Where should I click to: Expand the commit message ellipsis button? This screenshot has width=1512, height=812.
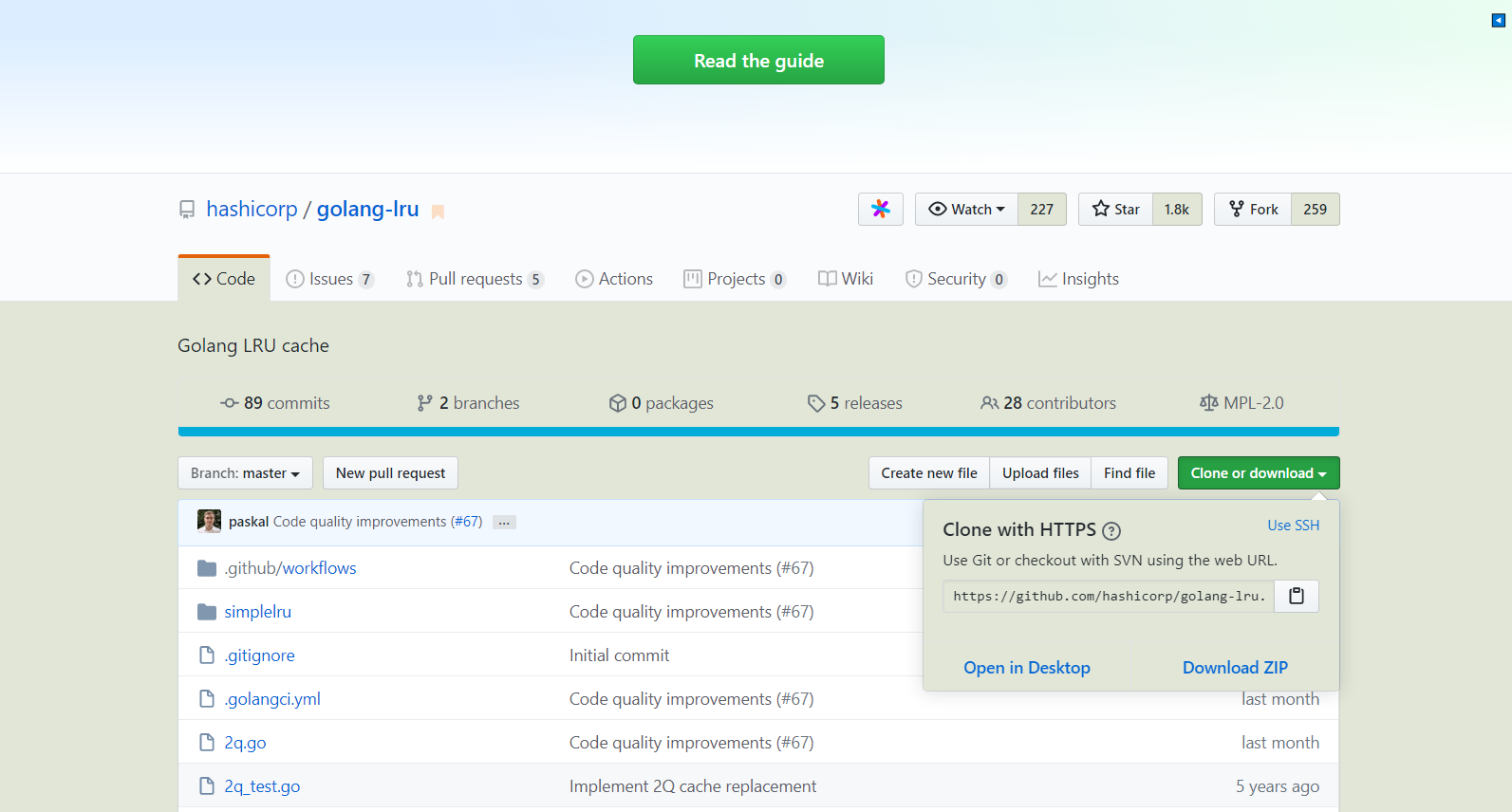[x=504, y=523]
